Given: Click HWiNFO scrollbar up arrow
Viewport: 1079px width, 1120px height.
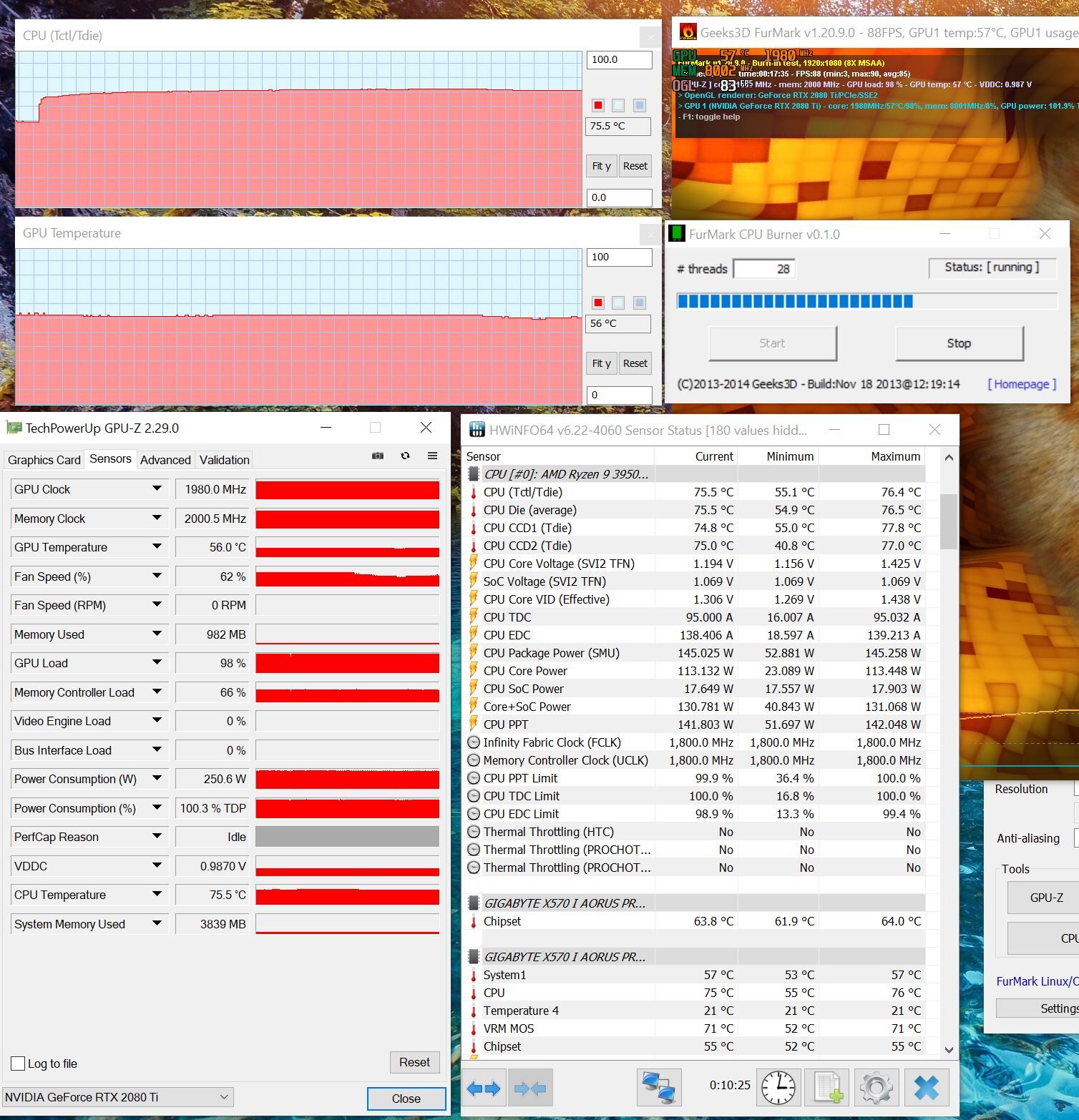Looking at the screenshot, I should pyautogui.click(x=949, y=457).
